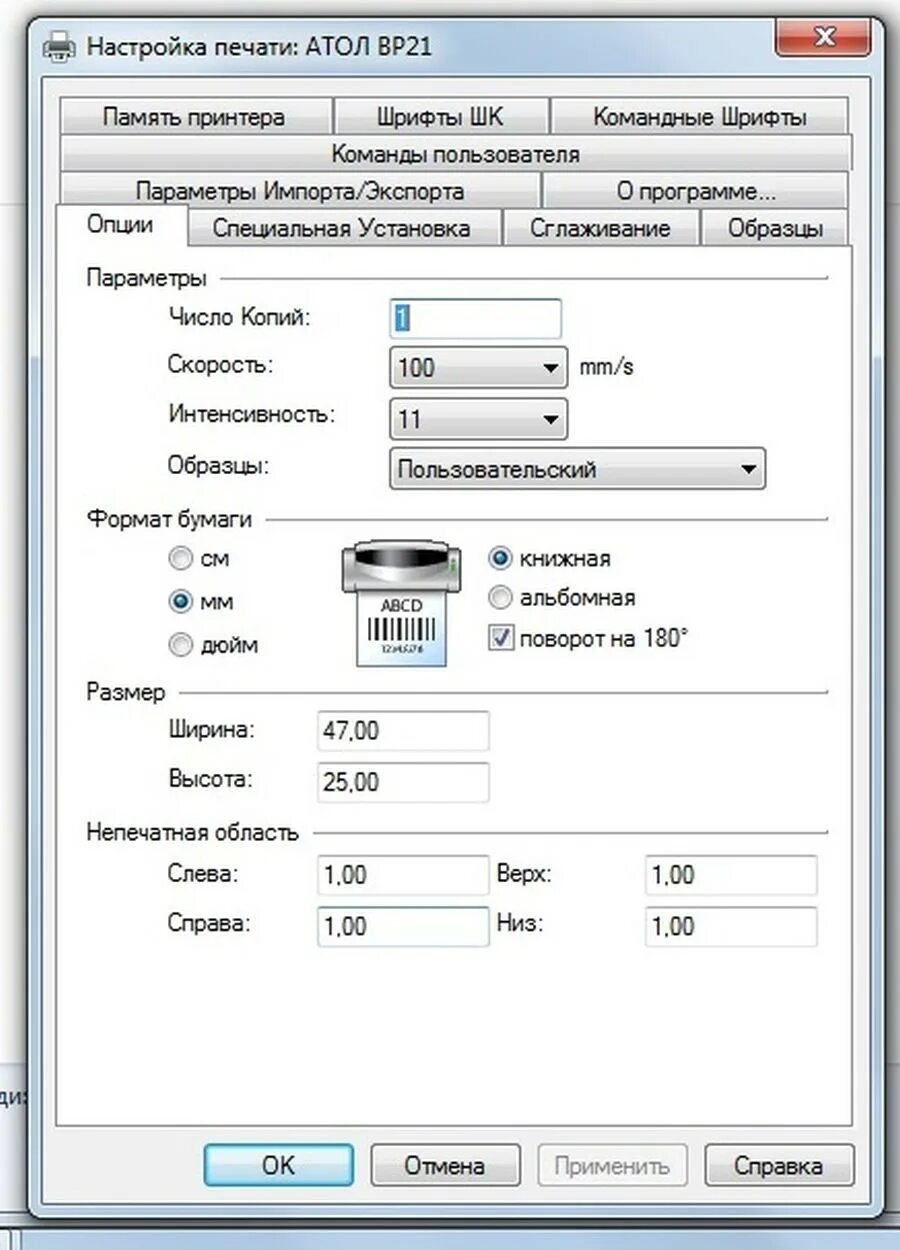Open Командные Шрифты tab
900x1250 pixels.
tap(700, 117)
